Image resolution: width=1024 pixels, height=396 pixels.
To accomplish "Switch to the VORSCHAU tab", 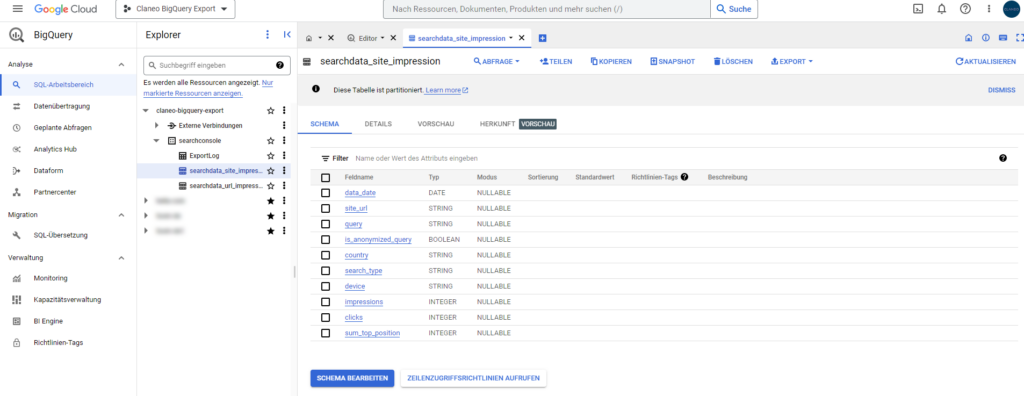I will (436, 124).
